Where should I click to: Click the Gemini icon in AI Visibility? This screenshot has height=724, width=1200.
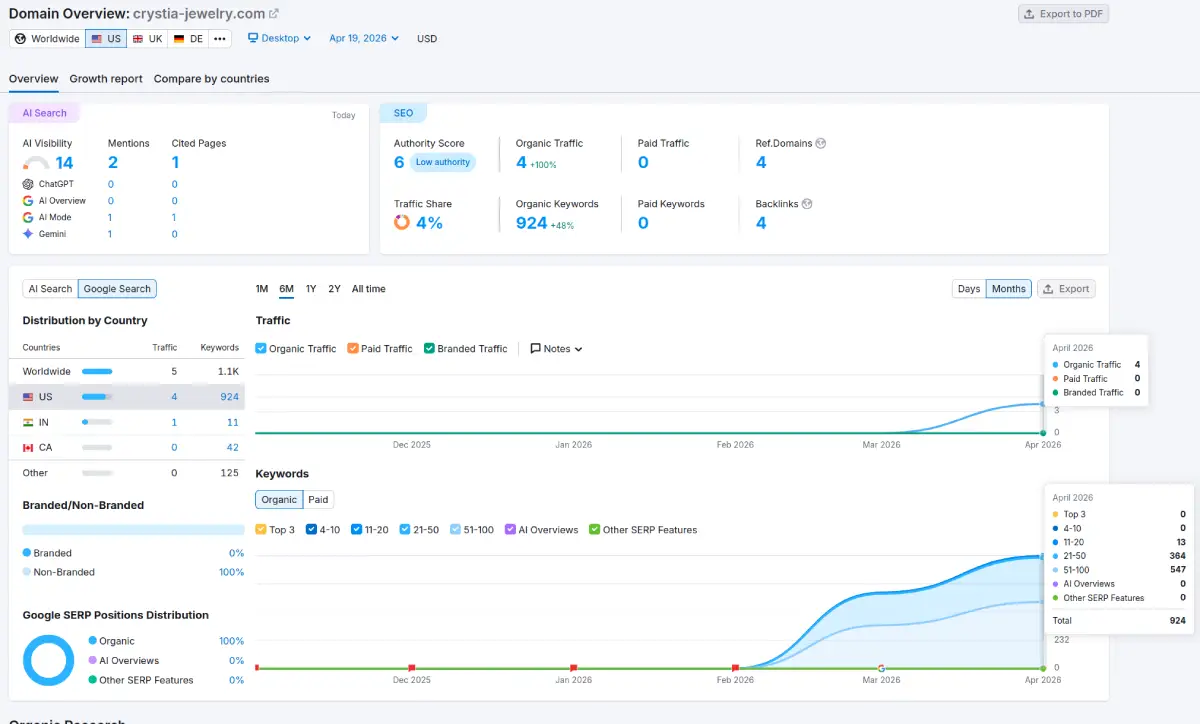pos(27,233)
